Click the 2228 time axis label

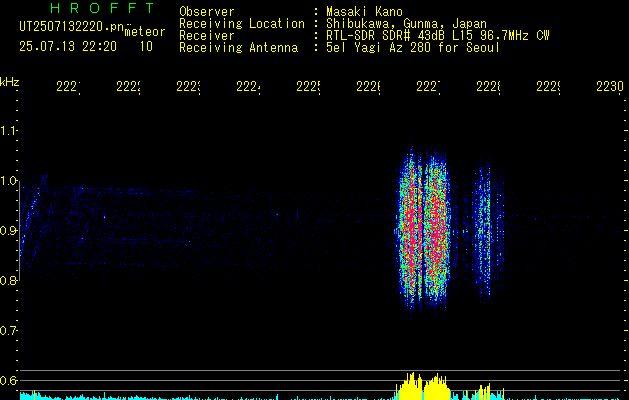point(489,87)
